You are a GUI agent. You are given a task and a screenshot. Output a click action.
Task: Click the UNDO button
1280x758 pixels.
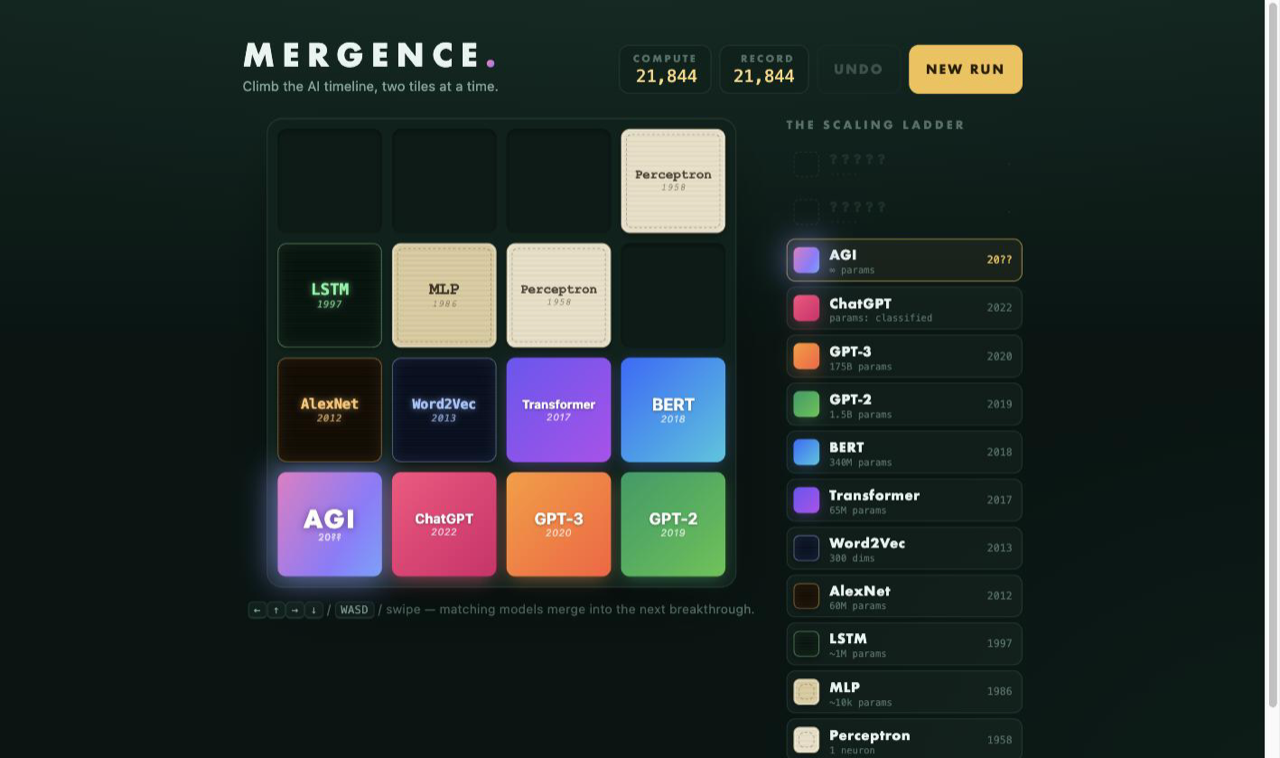[x=858, y=69]
